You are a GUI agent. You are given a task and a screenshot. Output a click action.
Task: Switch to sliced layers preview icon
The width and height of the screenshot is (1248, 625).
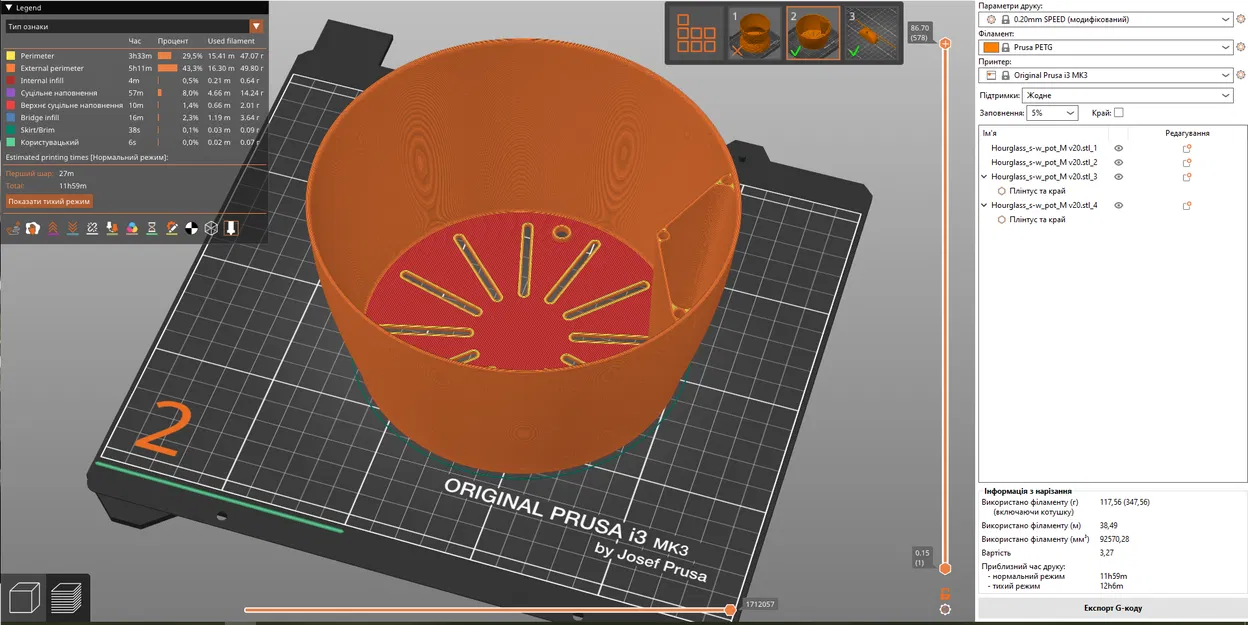[67, 598]
